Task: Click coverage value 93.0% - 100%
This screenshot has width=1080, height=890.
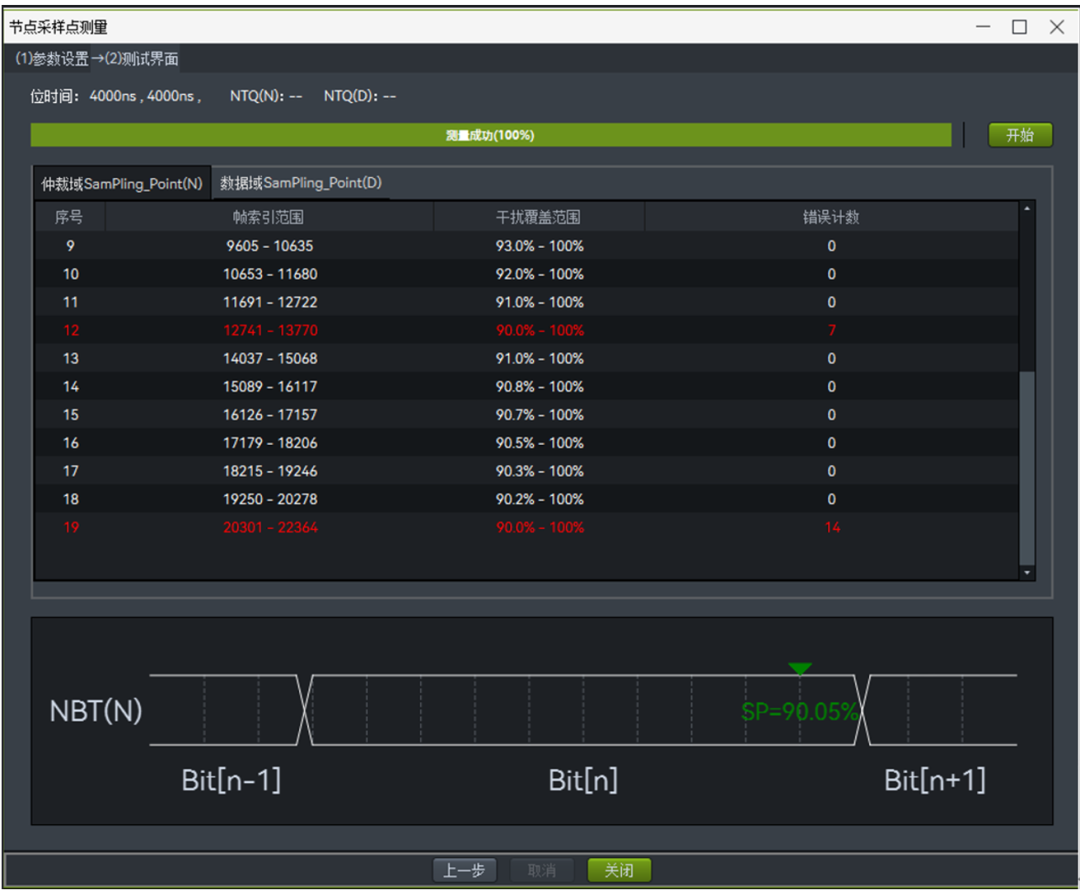Action: [x=539, y=246]
